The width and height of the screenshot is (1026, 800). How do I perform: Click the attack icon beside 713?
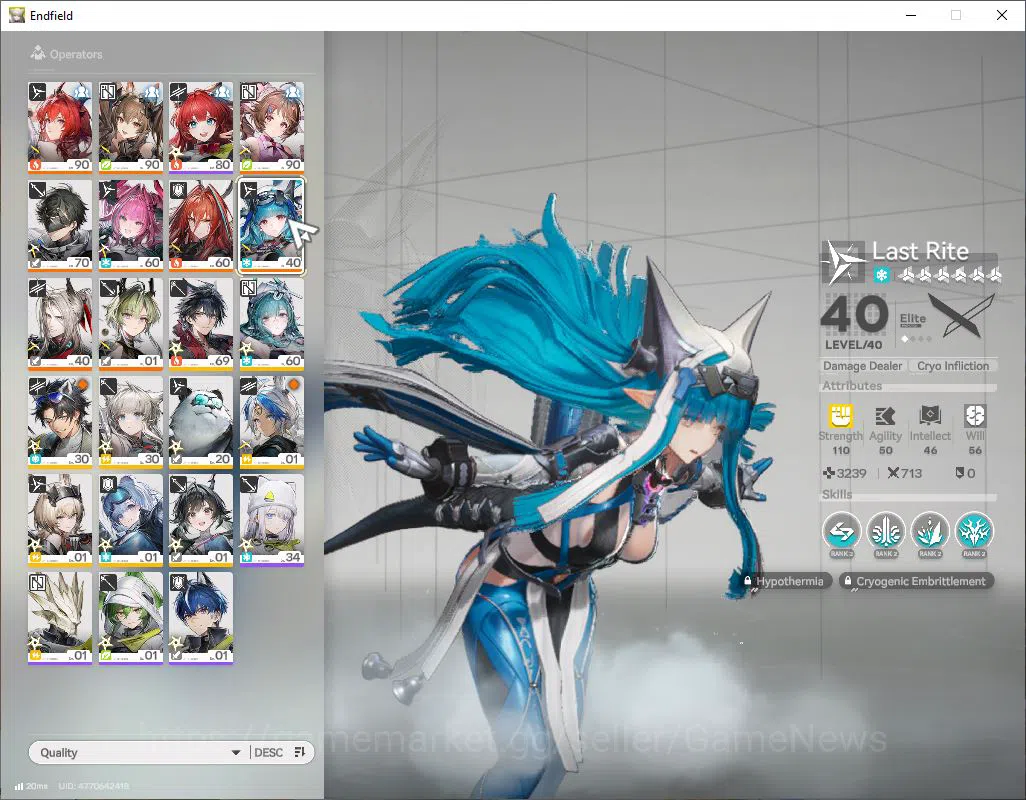[x=893, y=473]
